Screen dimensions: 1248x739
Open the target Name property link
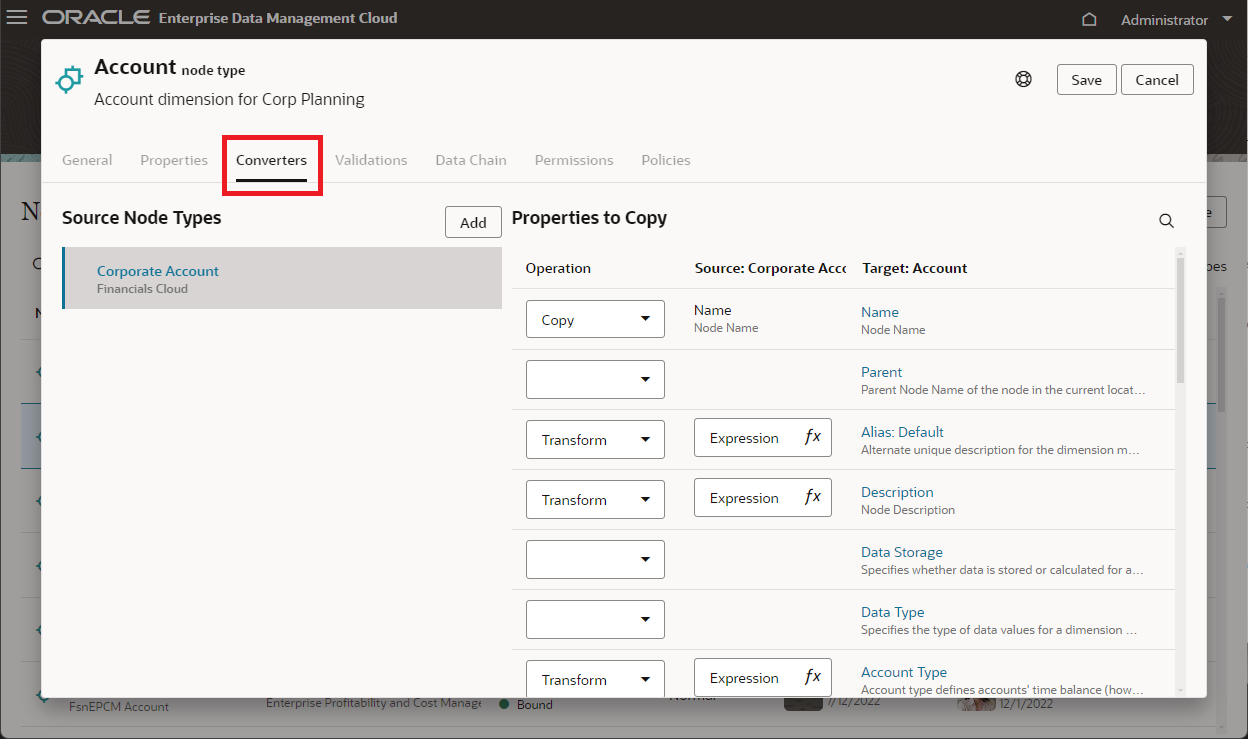pyautogui.click(x=880, y=312)
